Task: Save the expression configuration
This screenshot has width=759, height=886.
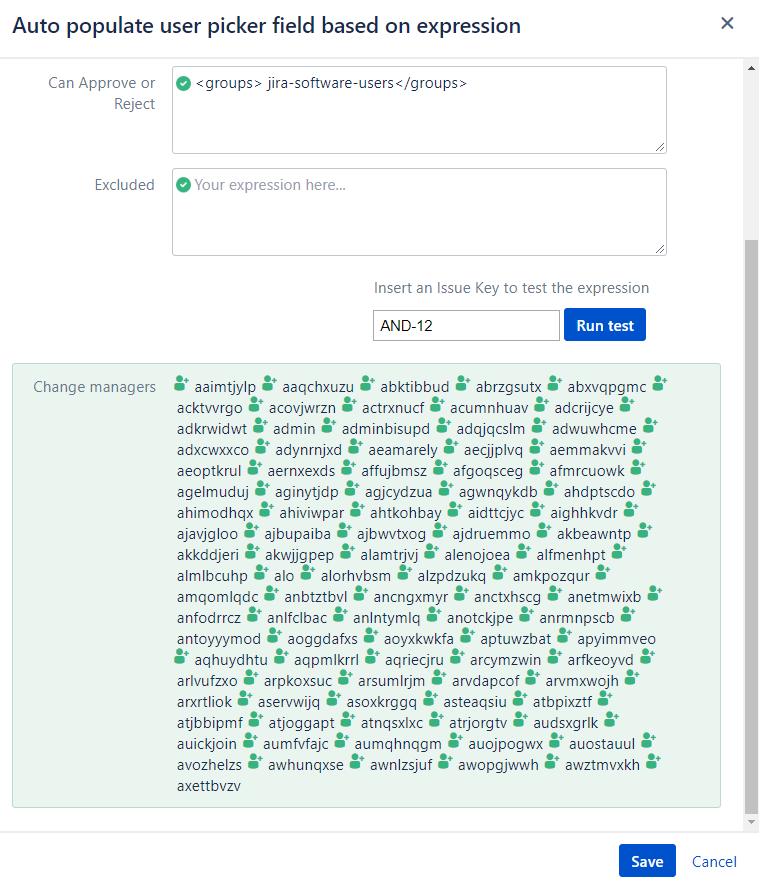Action: coord(647,861)
